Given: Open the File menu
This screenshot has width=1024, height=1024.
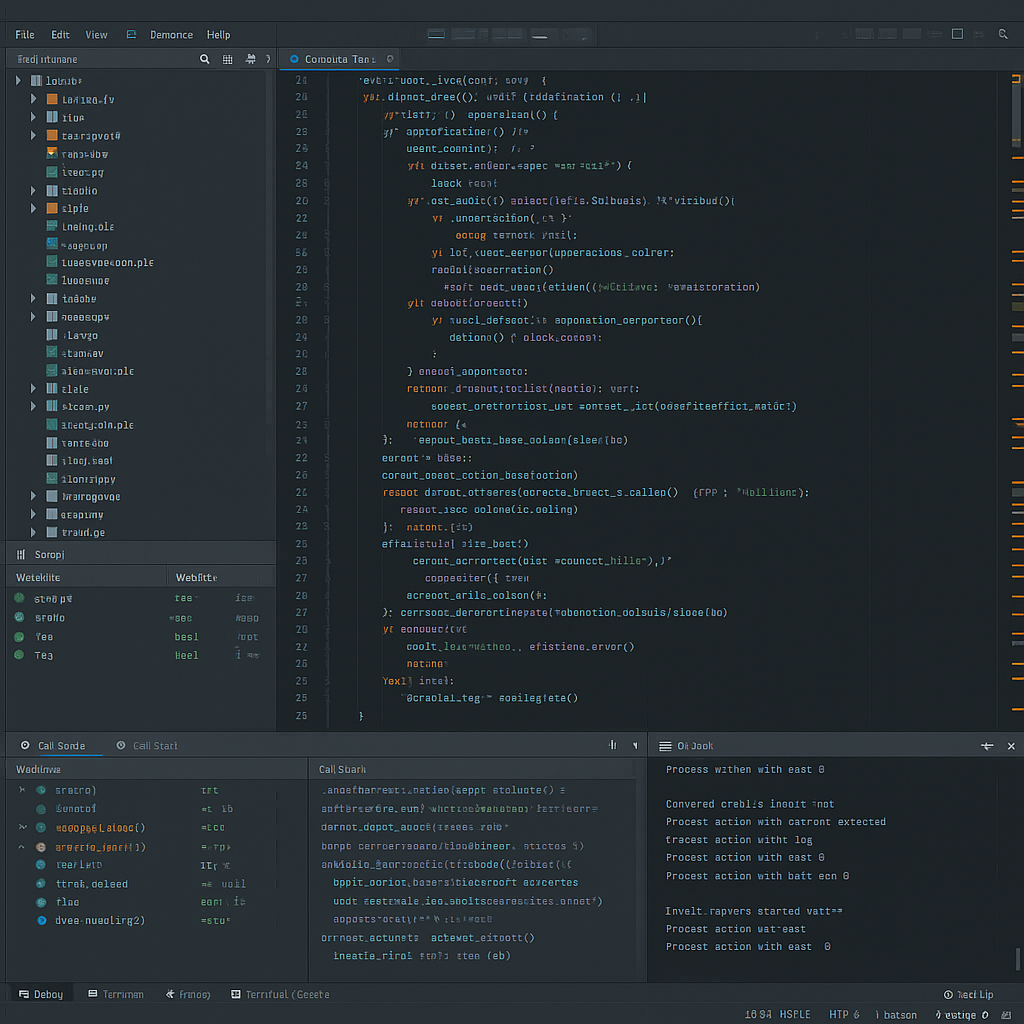Looking at the screenshot, I should coord(25,35).
